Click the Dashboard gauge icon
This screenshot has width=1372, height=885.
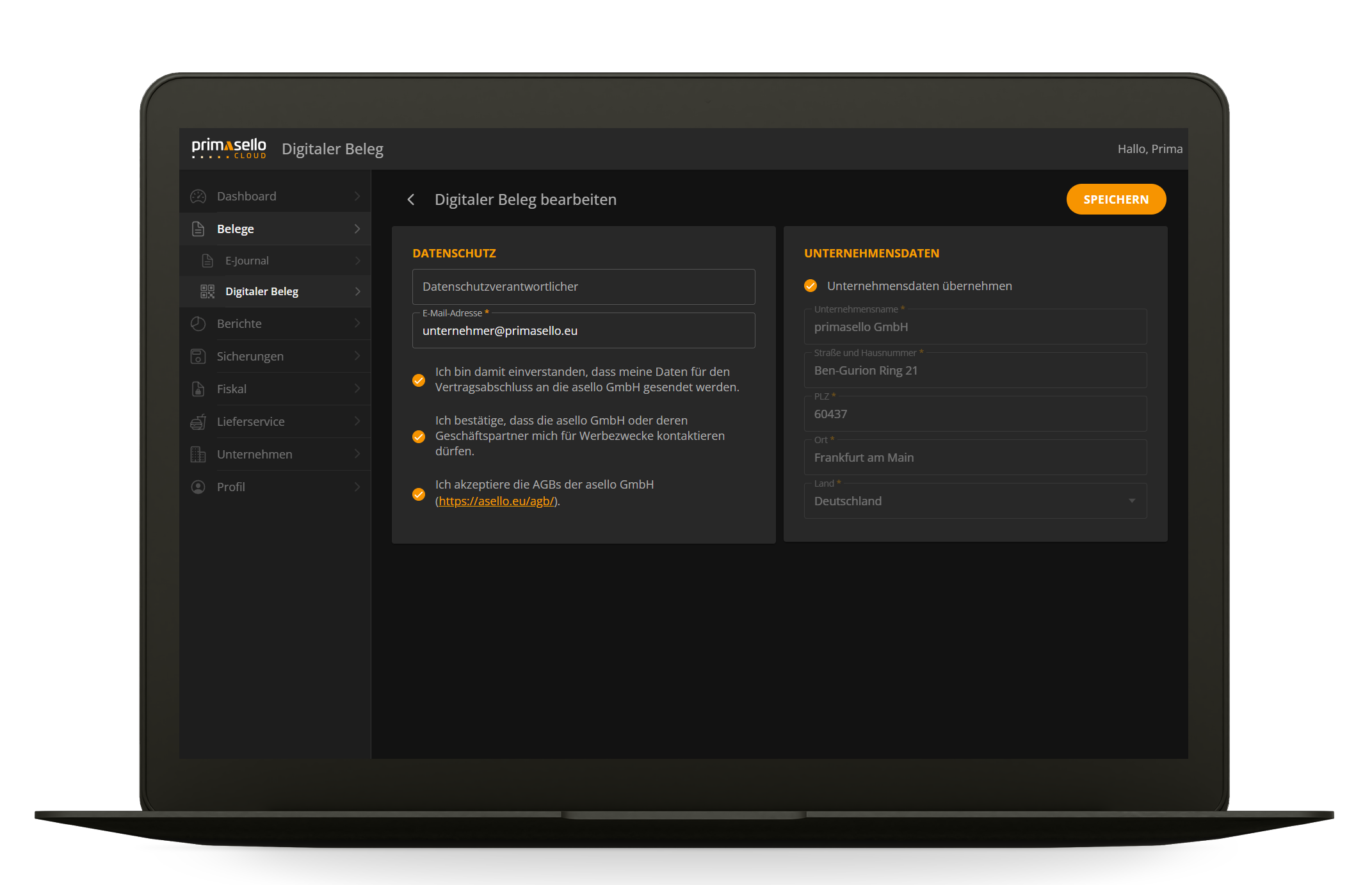coord(198,197)
